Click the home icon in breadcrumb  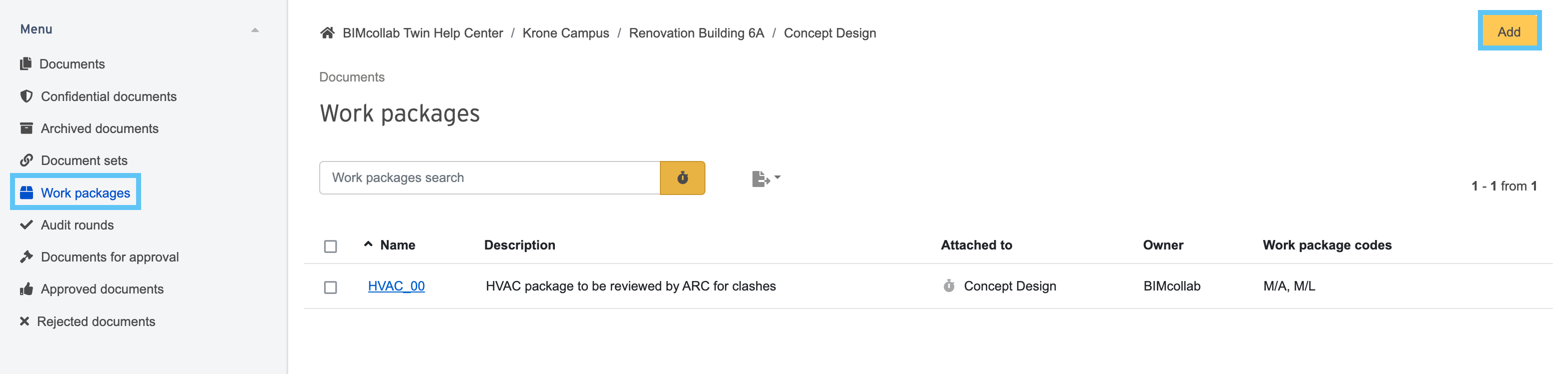[327, 33]
